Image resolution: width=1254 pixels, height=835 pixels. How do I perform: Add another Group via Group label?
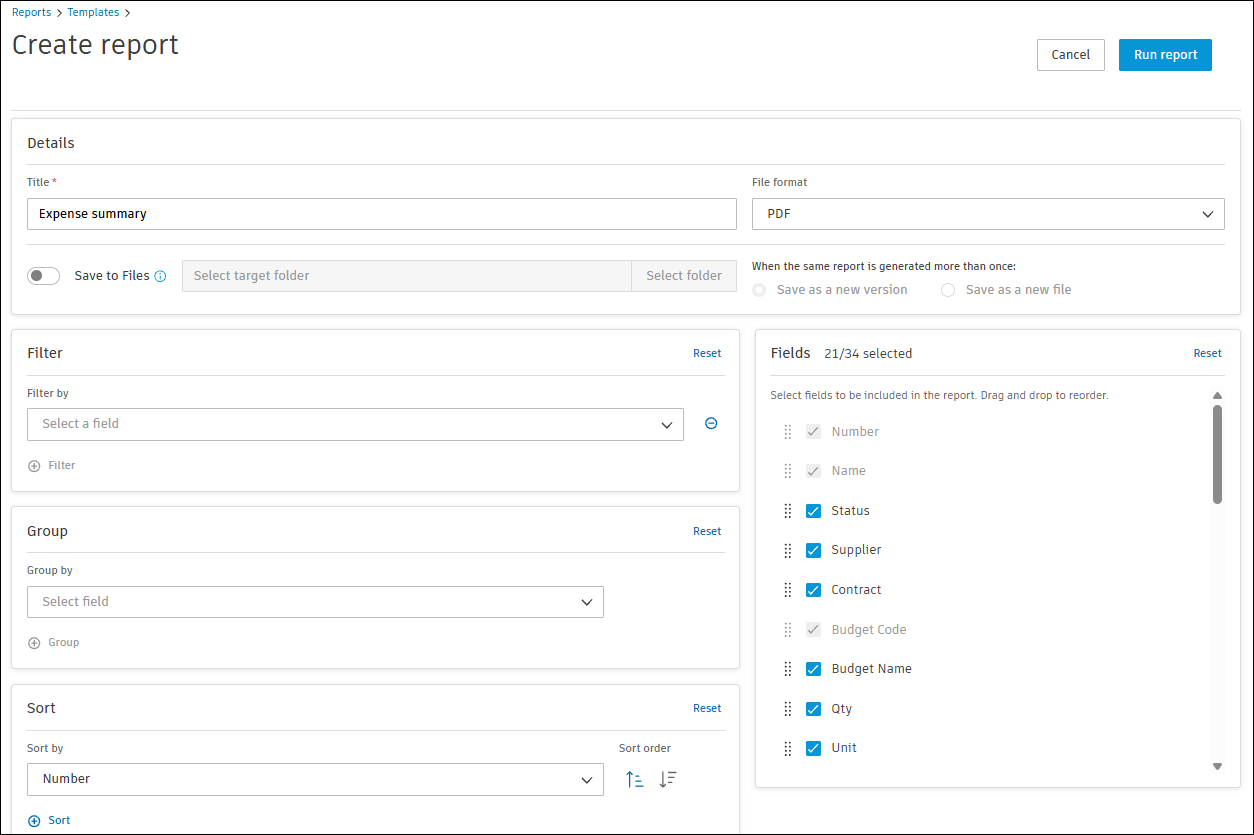click(x=64, y=643)
